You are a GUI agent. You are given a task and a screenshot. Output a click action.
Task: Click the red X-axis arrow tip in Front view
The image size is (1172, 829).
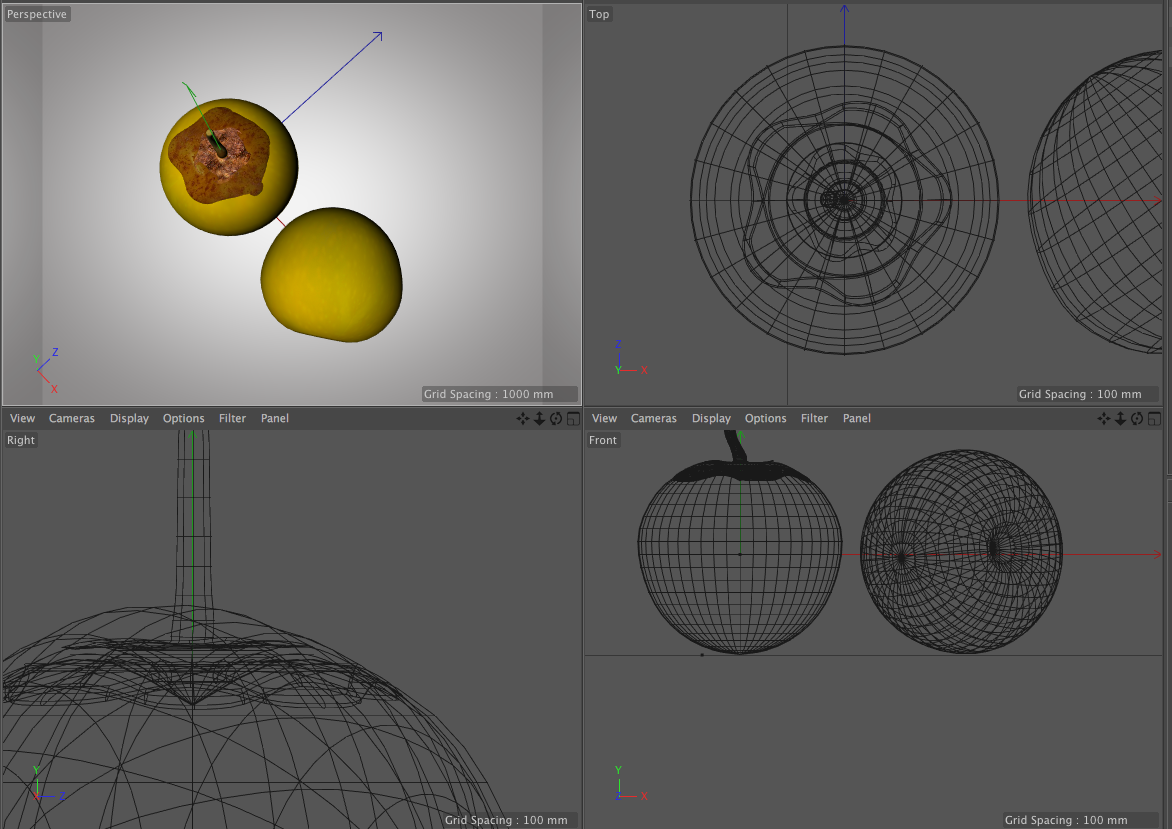point(1158,554)
